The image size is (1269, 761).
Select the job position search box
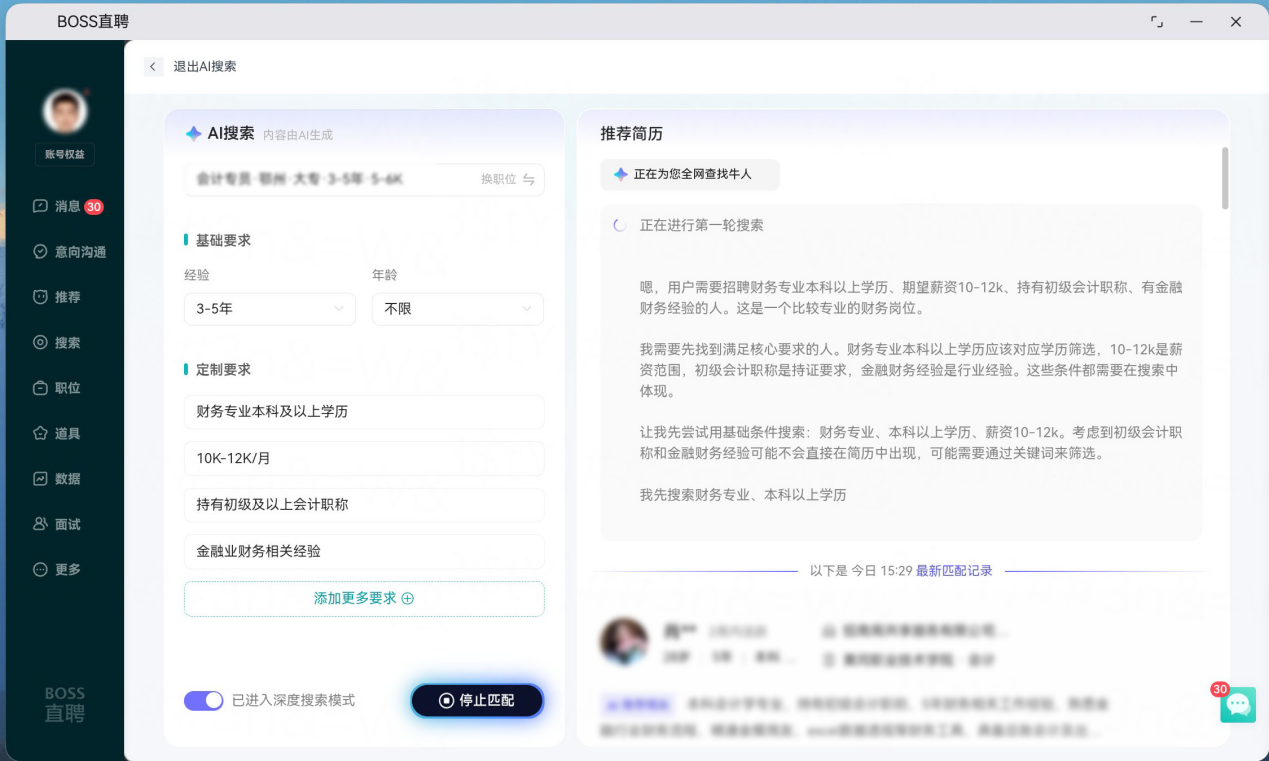point(364,179)
